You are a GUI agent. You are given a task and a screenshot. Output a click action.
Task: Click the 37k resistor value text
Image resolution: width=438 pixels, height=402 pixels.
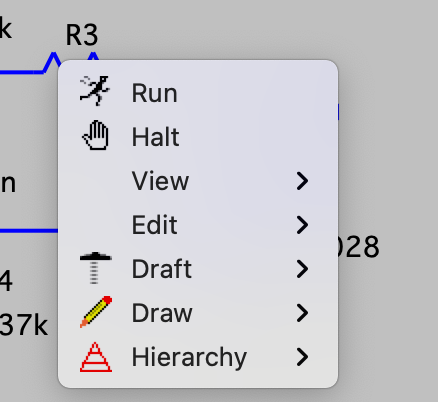point(24,324)
